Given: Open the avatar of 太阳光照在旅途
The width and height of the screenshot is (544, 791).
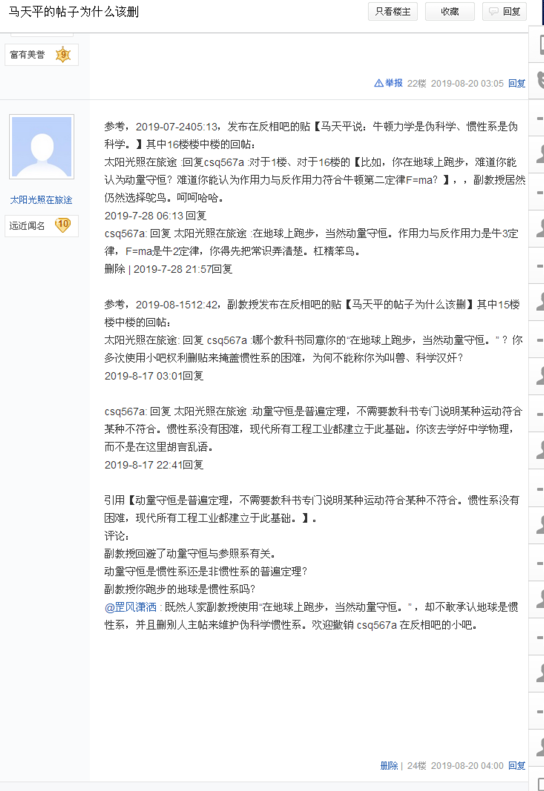Looking at the screenshot, I should (42, 147).
